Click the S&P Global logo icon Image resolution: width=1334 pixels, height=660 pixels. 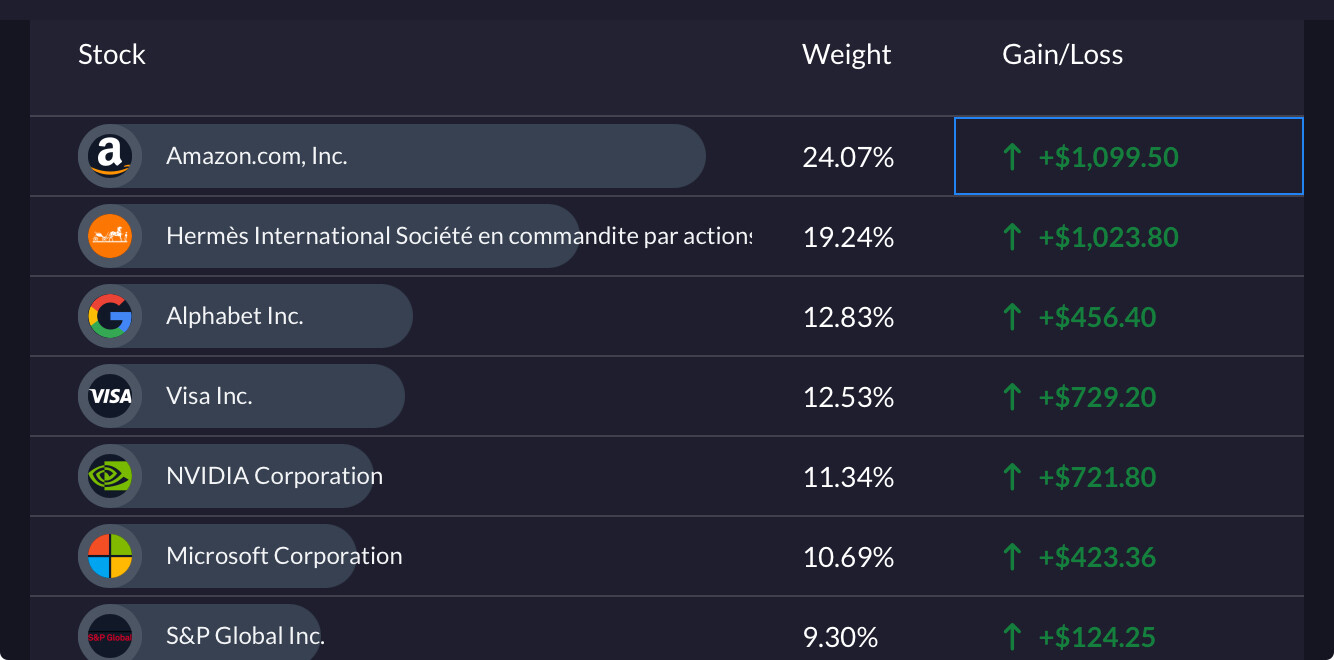110,635
